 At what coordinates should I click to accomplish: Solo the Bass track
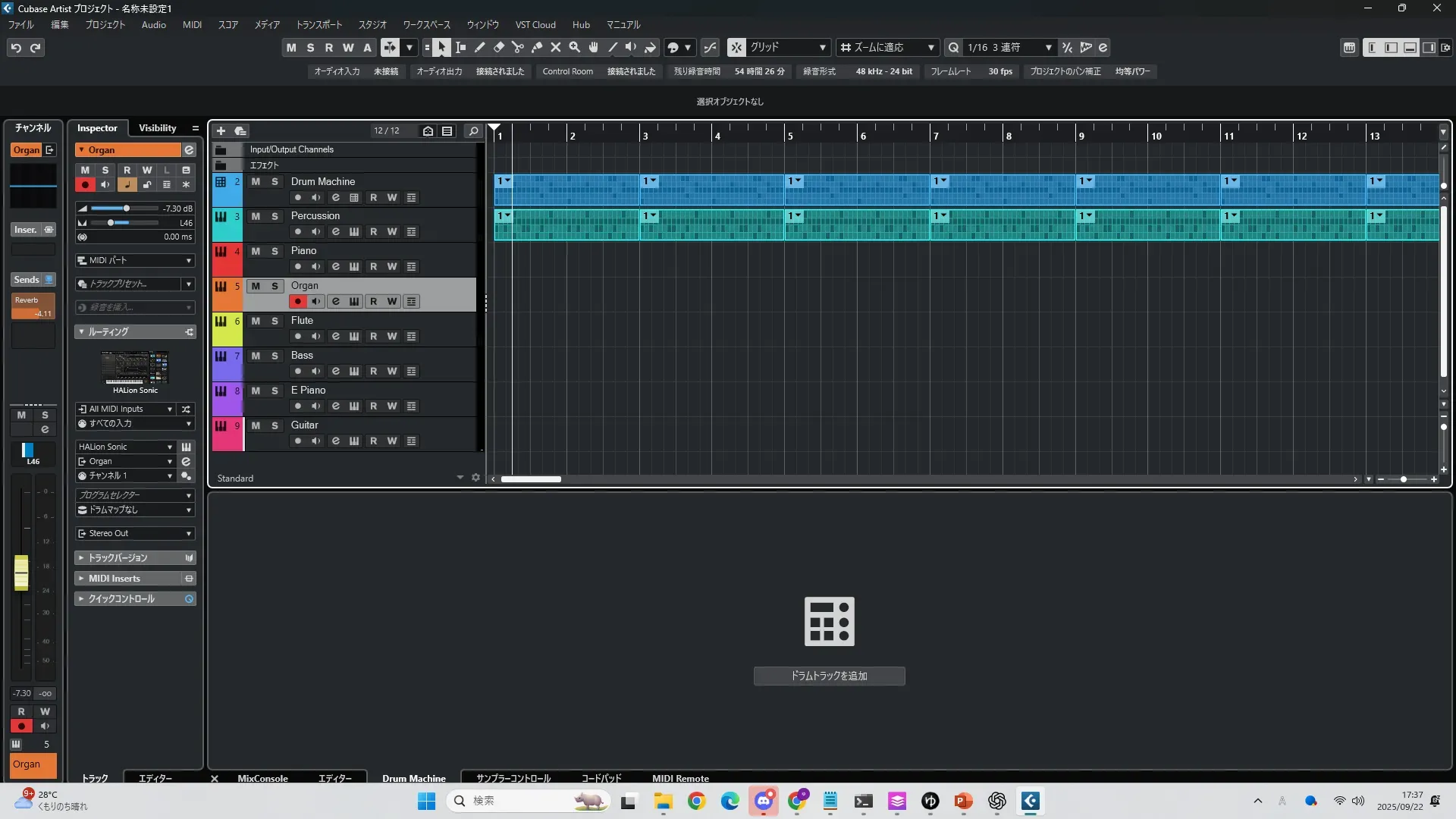(275, 356)
